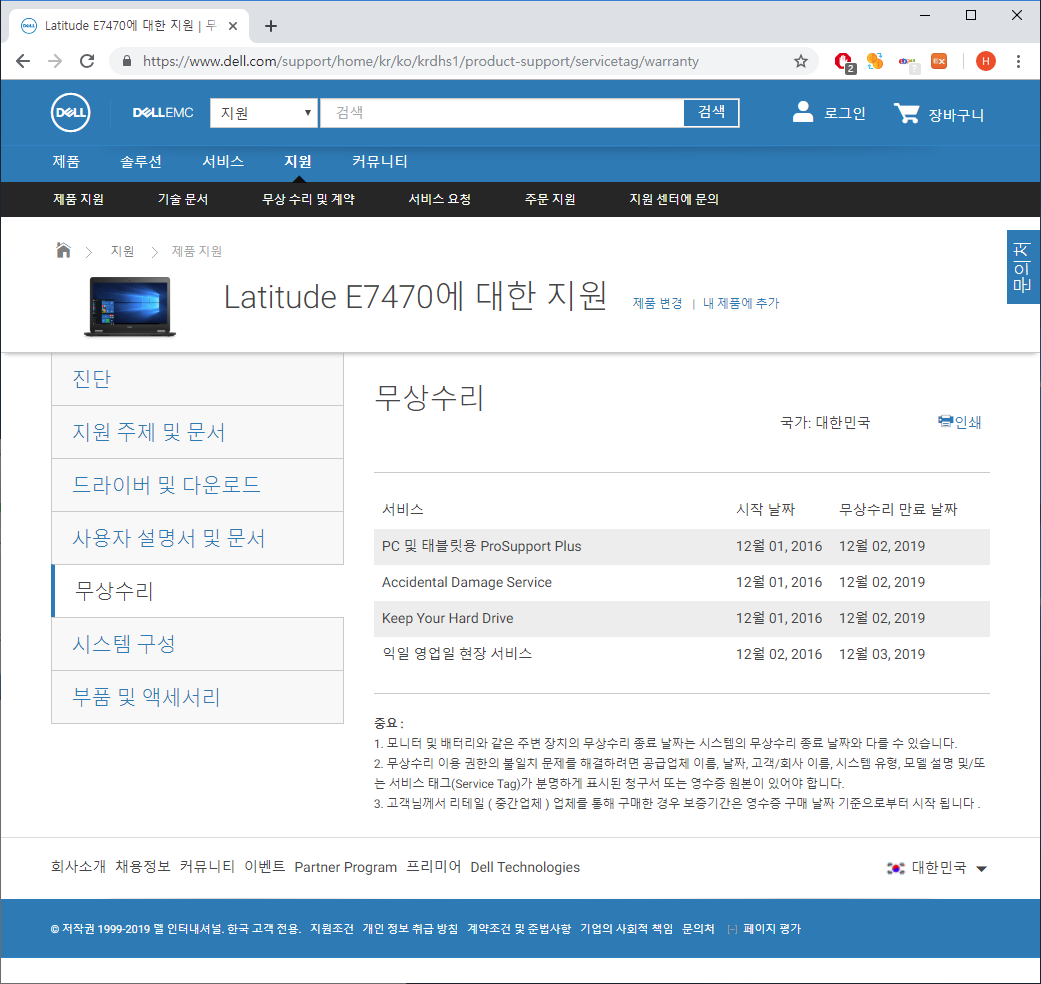Viewport: 1041px width, 984px height.
Task: Click the browser address bar URL
Action: pos(420,61)
